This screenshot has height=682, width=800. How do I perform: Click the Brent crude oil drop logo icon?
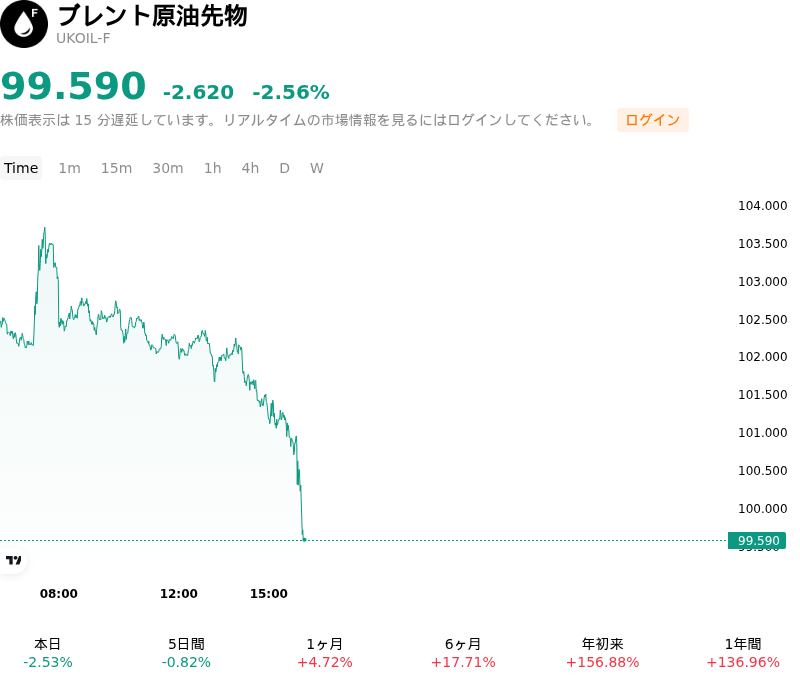click(24, 24)
